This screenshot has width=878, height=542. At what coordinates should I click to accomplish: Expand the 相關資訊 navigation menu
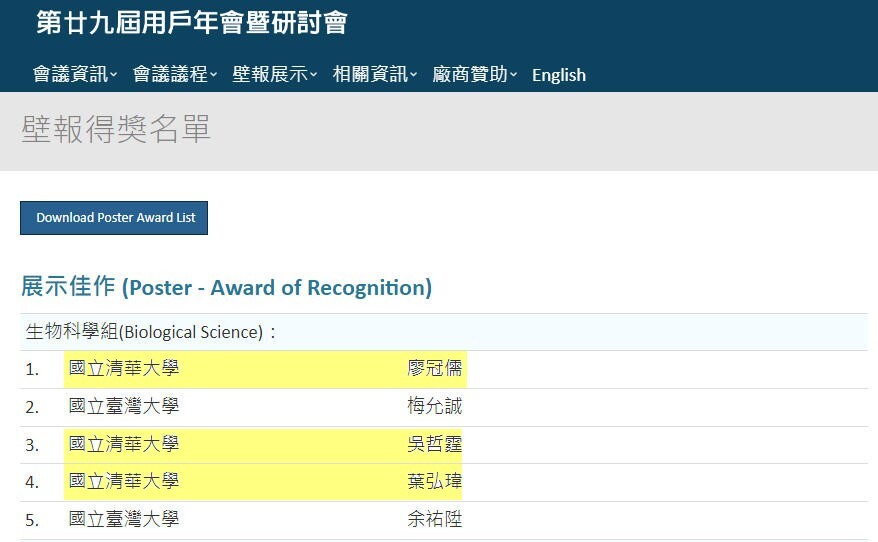375,75
